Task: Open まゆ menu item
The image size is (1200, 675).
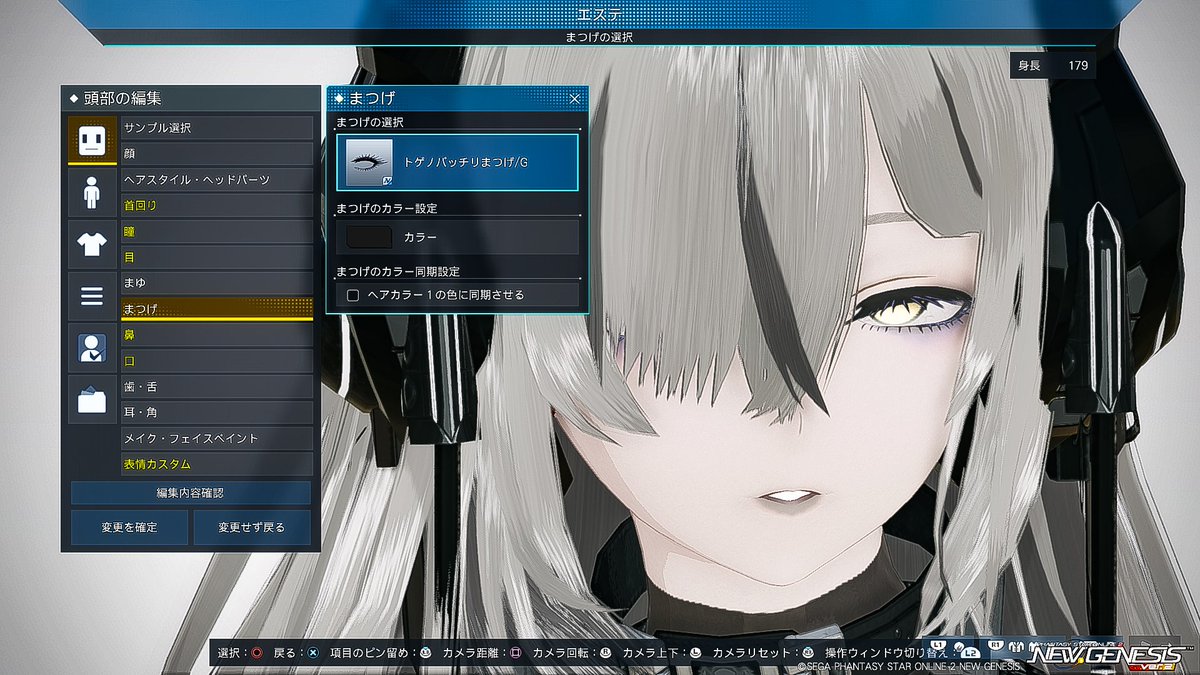Action: point(217,284)
